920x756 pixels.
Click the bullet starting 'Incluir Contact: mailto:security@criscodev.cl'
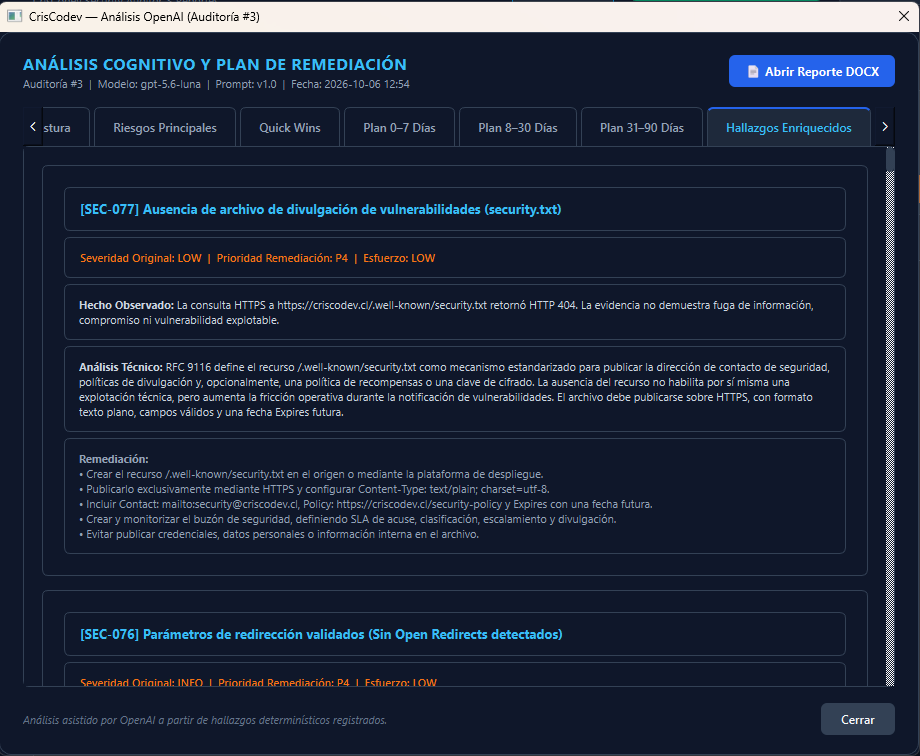[x=366, y=504]
